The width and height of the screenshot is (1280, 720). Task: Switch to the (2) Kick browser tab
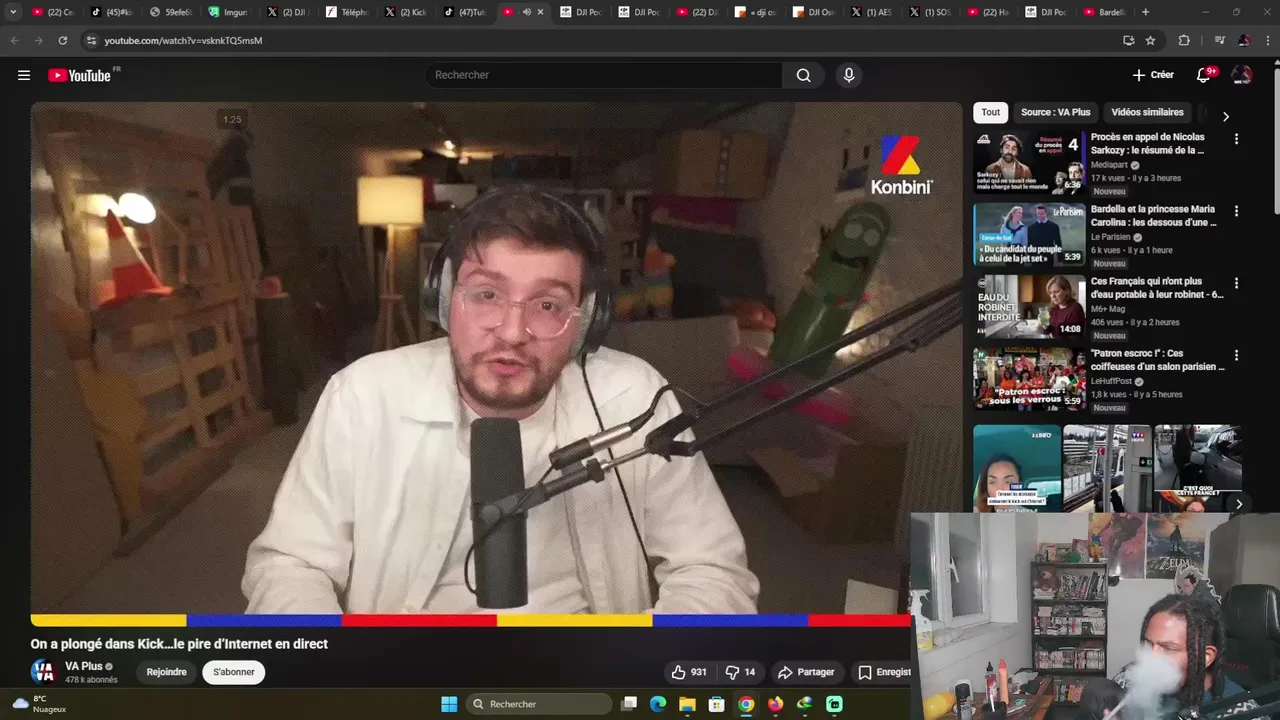(x=405, y=12)
